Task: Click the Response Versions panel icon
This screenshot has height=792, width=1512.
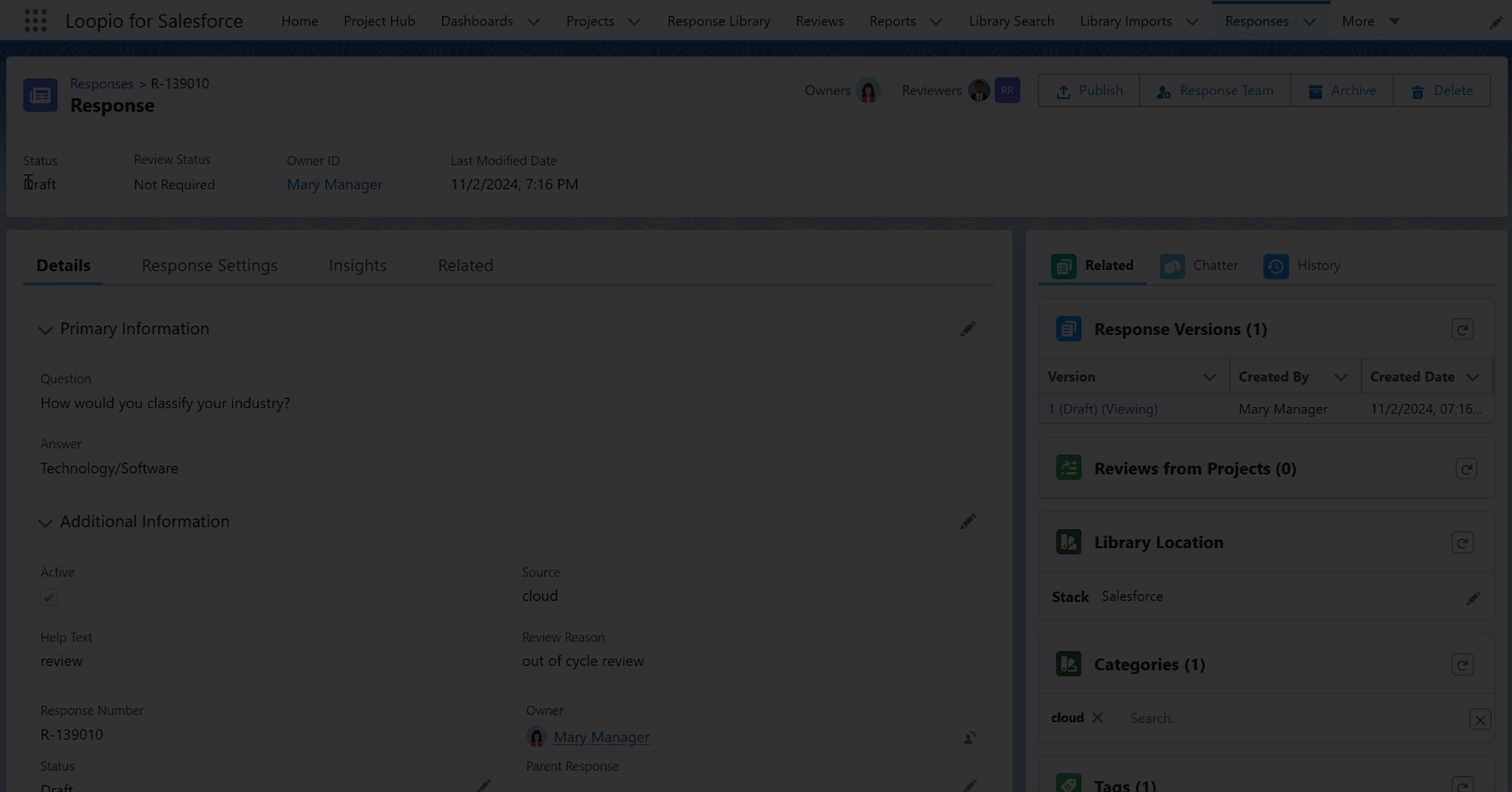Action: [x=1069, y=329]
